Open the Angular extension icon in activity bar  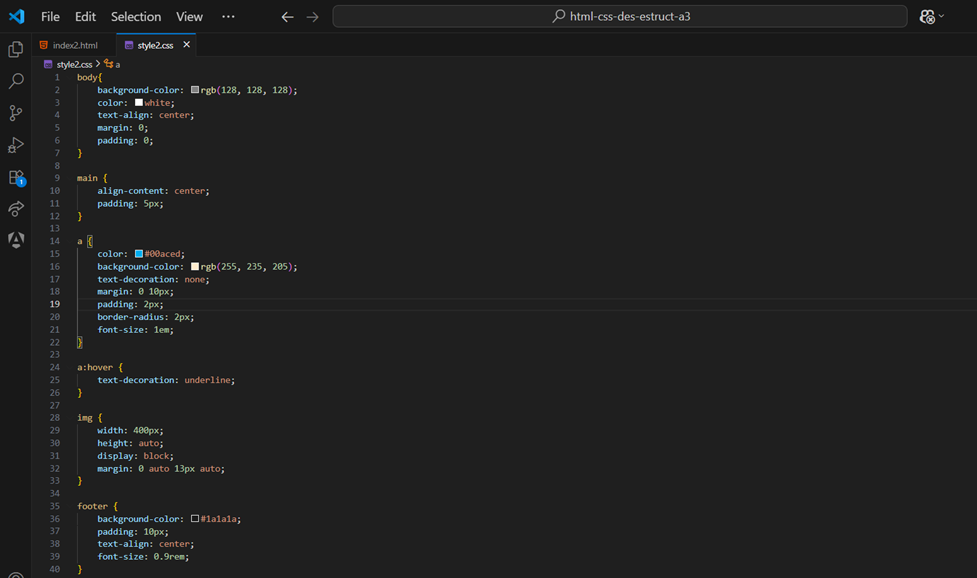click(x=16, y=240)
